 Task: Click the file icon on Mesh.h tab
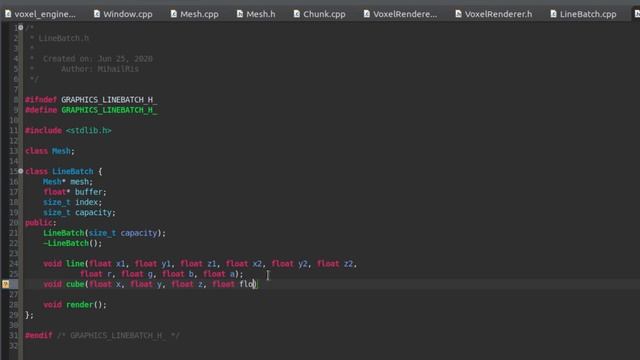point(240,14)
